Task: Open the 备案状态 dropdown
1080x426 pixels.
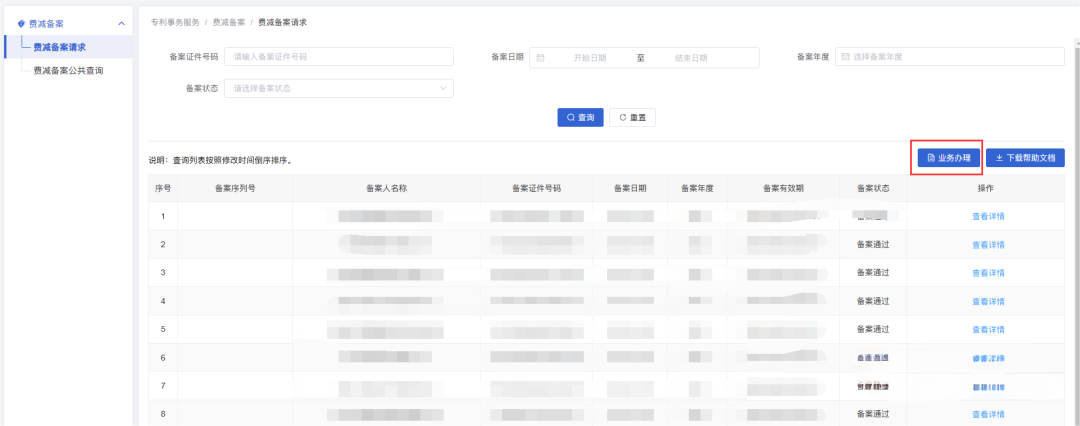Action: tap(338, 88)
